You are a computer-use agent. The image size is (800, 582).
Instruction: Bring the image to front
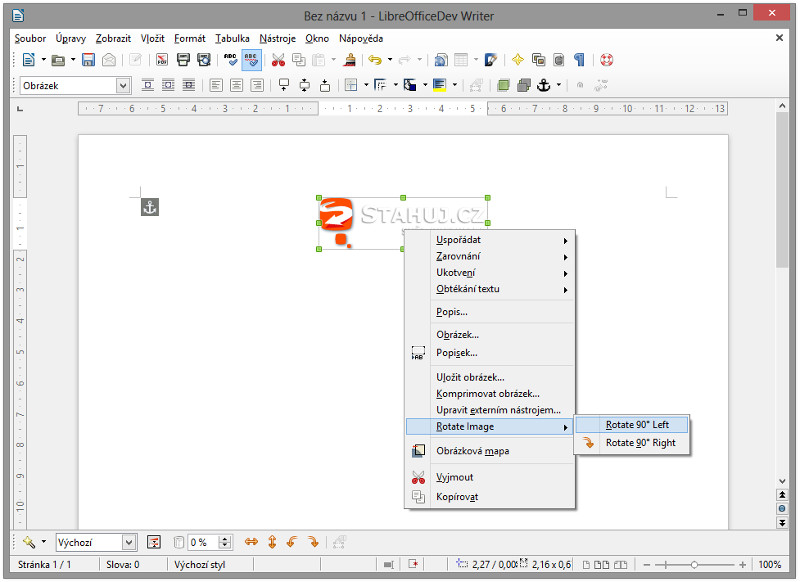(504, 86)
